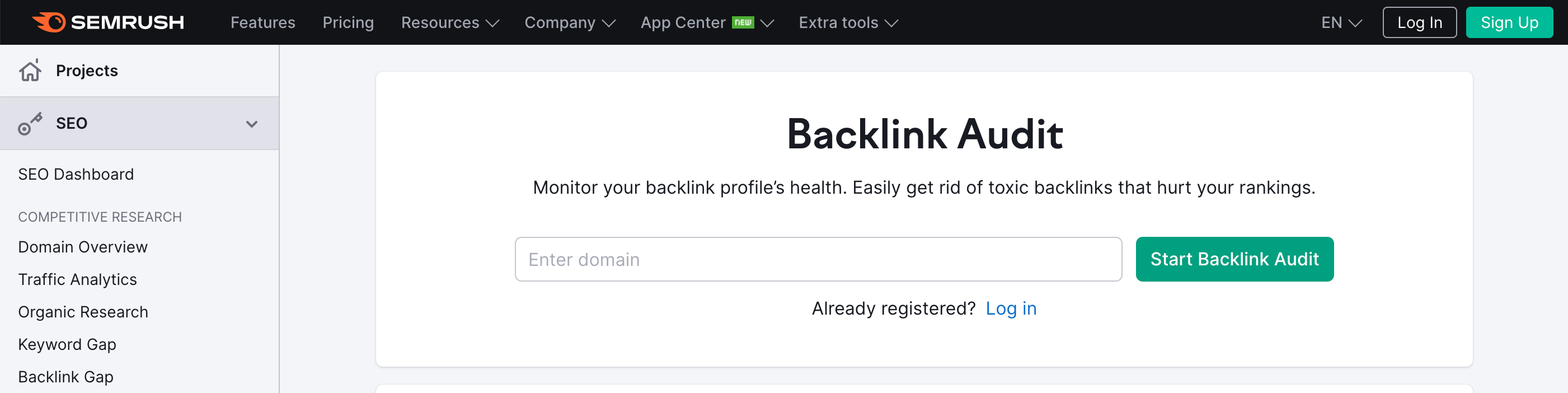Click the 'Log in' link below domain field
The image size is (1568, 393).
(x=1011, y=308)
